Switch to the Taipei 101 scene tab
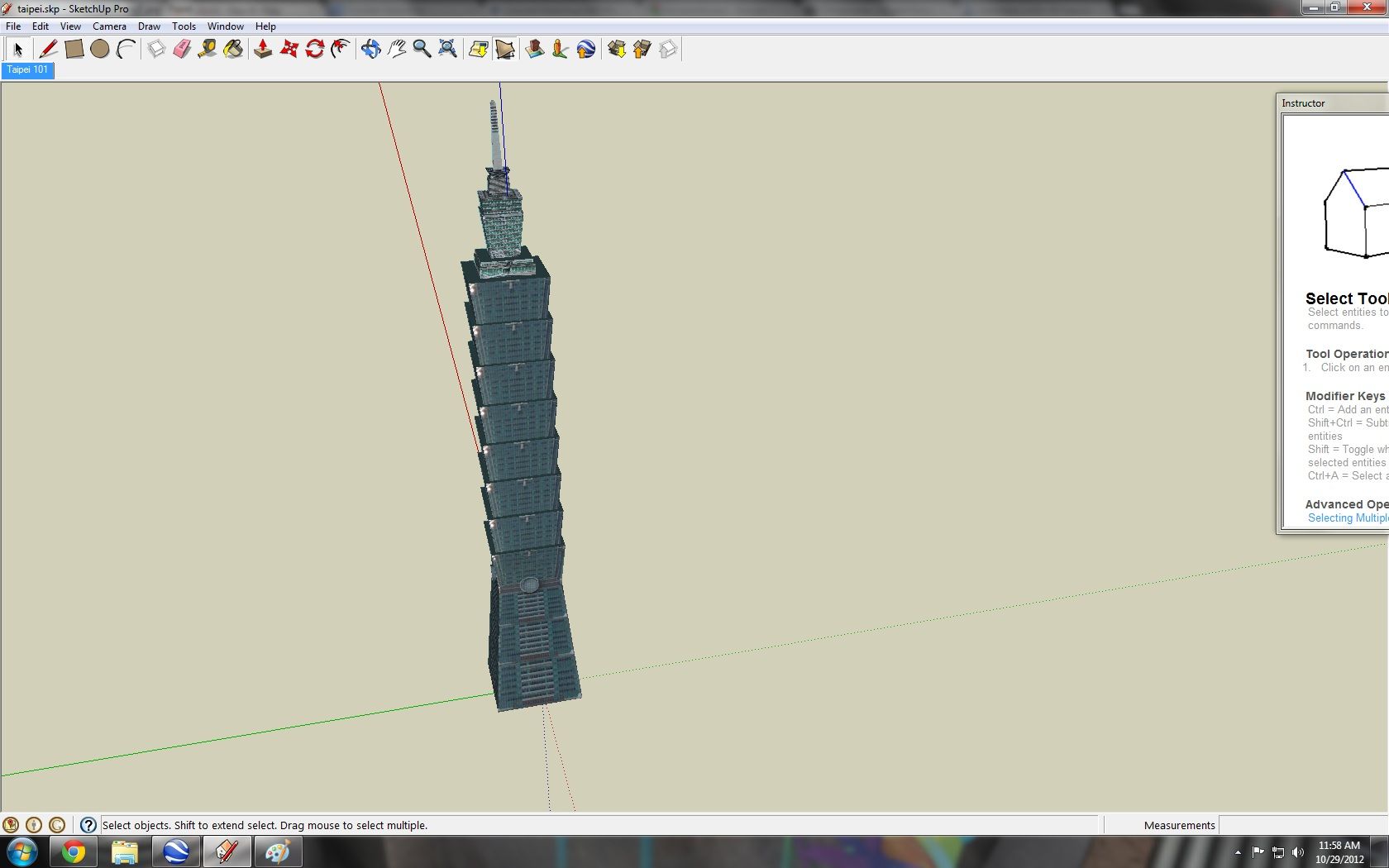1389x868 pixels. [28, 70]
